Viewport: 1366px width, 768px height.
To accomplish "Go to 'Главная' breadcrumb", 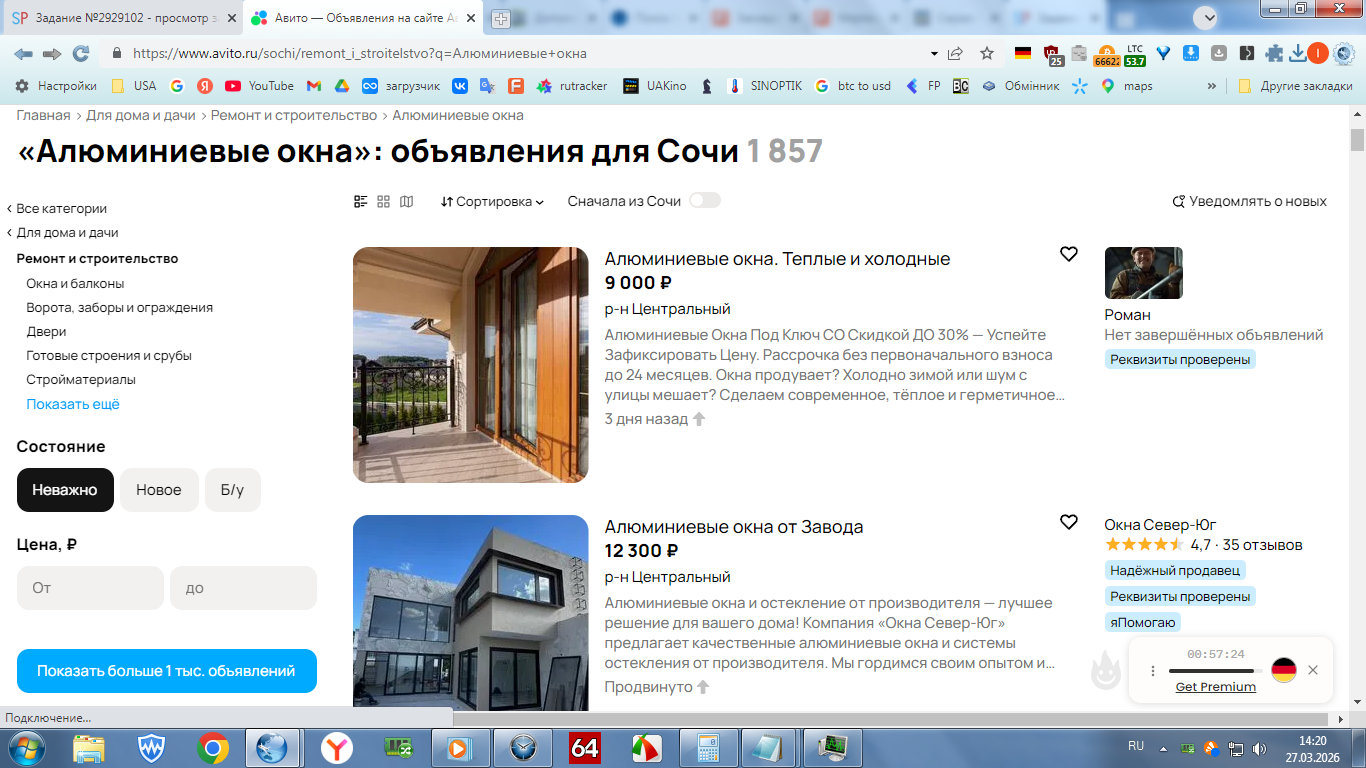I will pyautogui.click(x=43, y=115).
